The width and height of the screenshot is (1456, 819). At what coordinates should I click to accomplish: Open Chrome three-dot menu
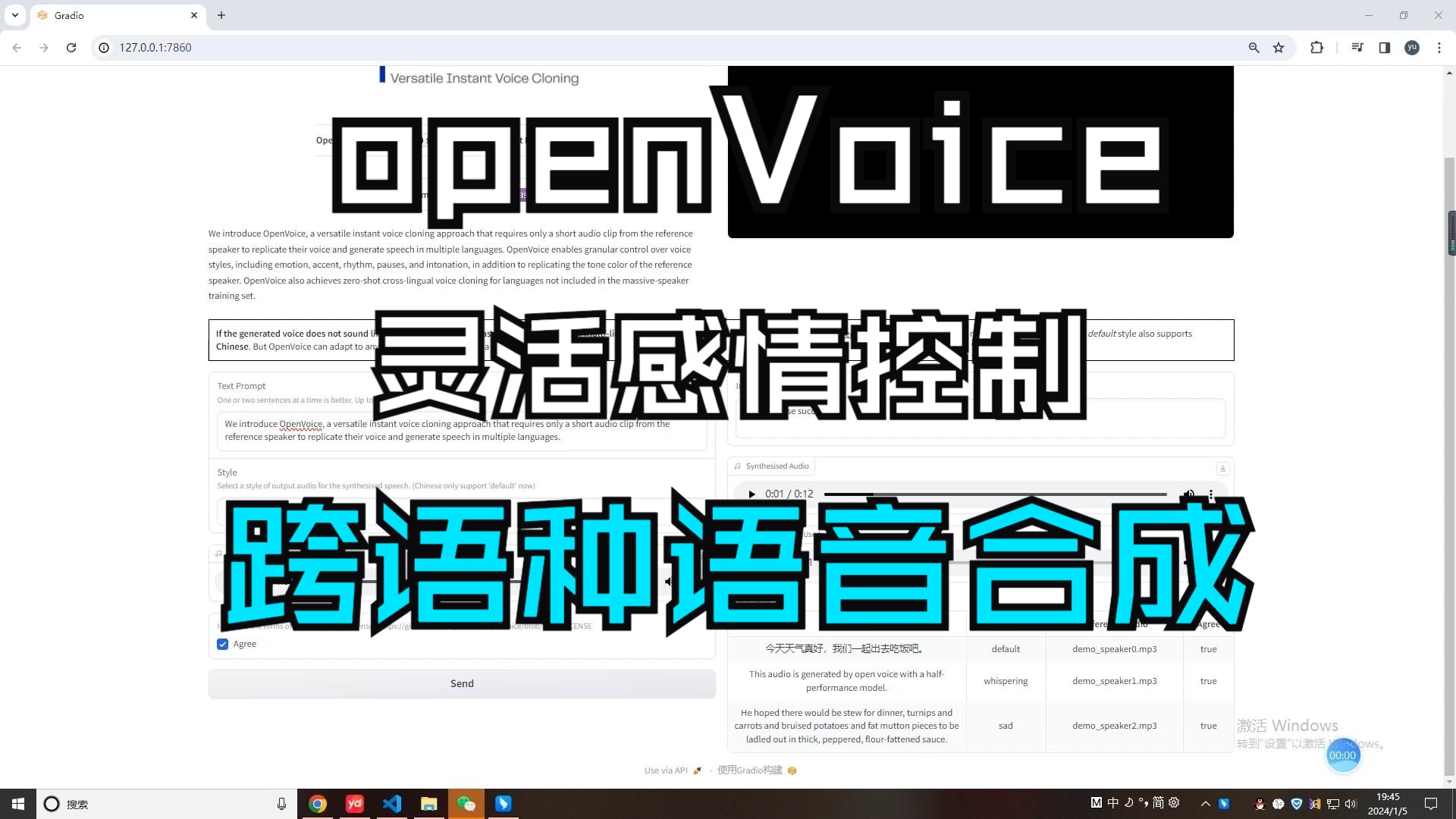point(1439,47)
